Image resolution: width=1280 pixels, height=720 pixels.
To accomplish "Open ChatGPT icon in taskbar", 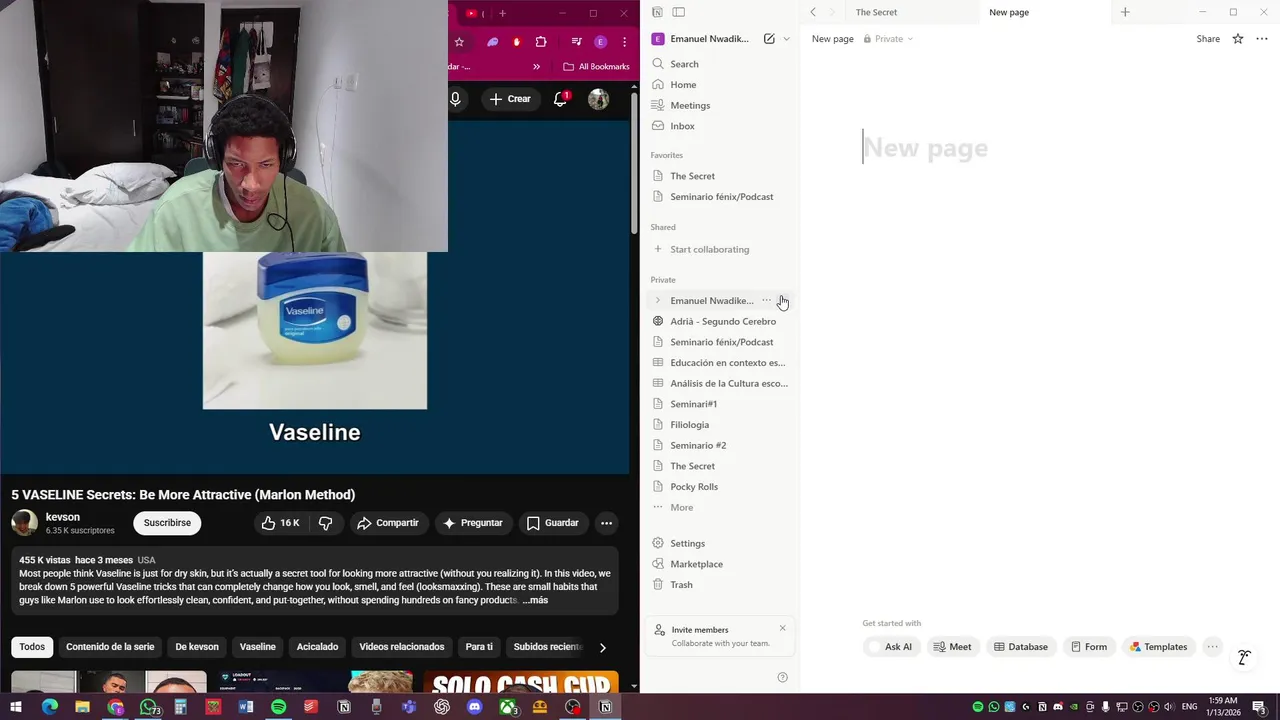I will [442, 707].
